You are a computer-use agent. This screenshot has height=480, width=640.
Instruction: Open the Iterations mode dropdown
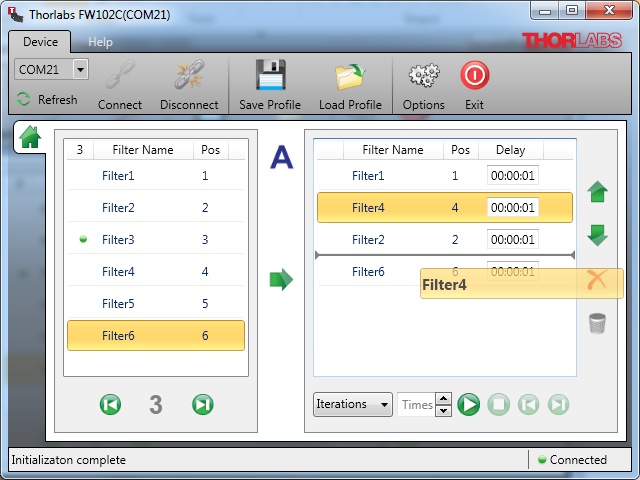coord(353,404)
